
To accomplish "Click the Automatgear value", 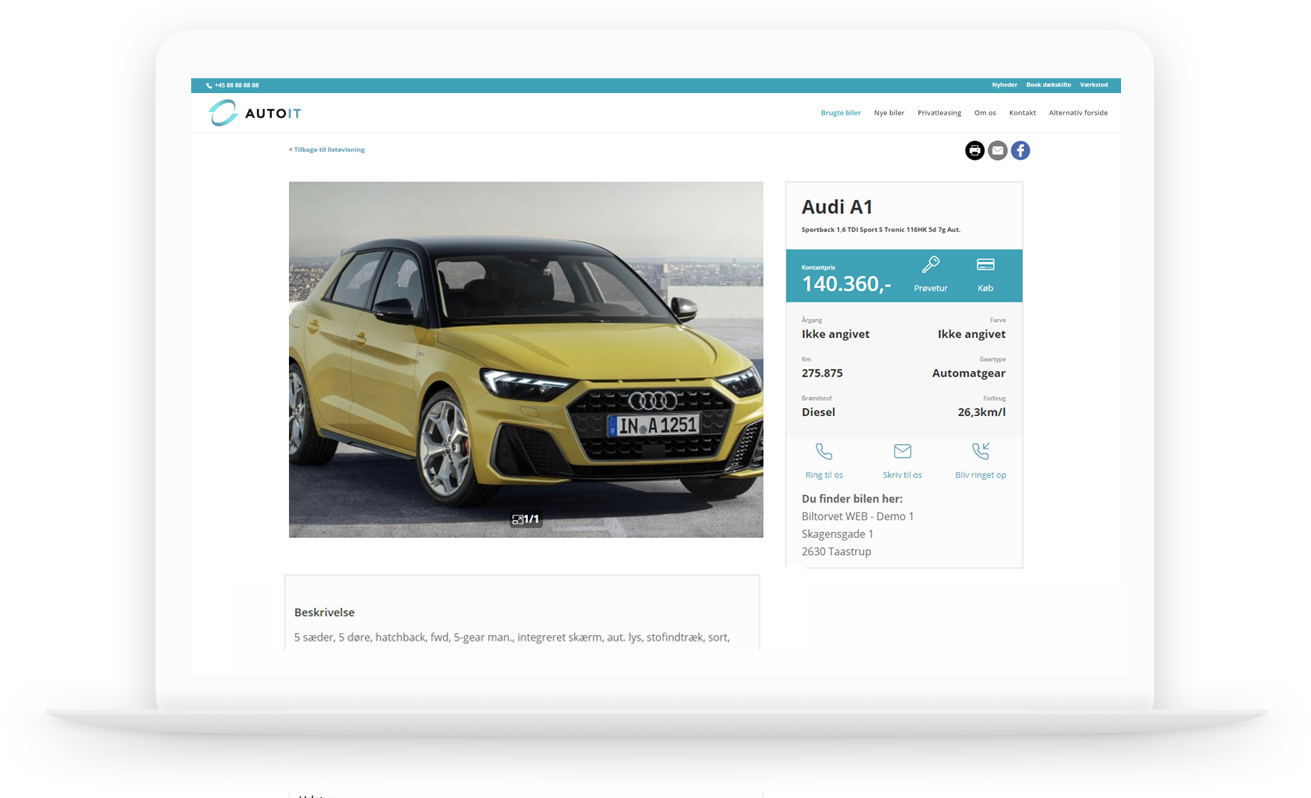I will coord(968,373).
